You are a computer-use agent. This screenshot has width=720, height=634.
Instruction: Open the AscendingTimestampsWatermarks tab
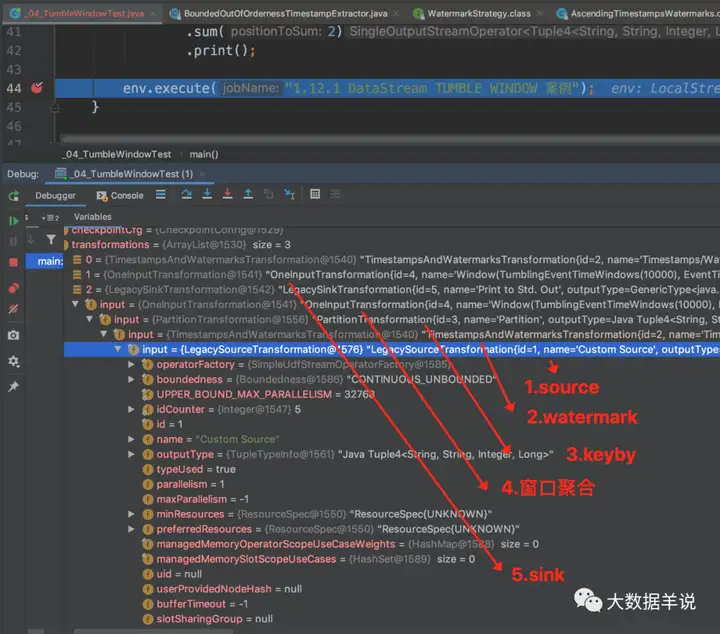(x=638, y=13)
